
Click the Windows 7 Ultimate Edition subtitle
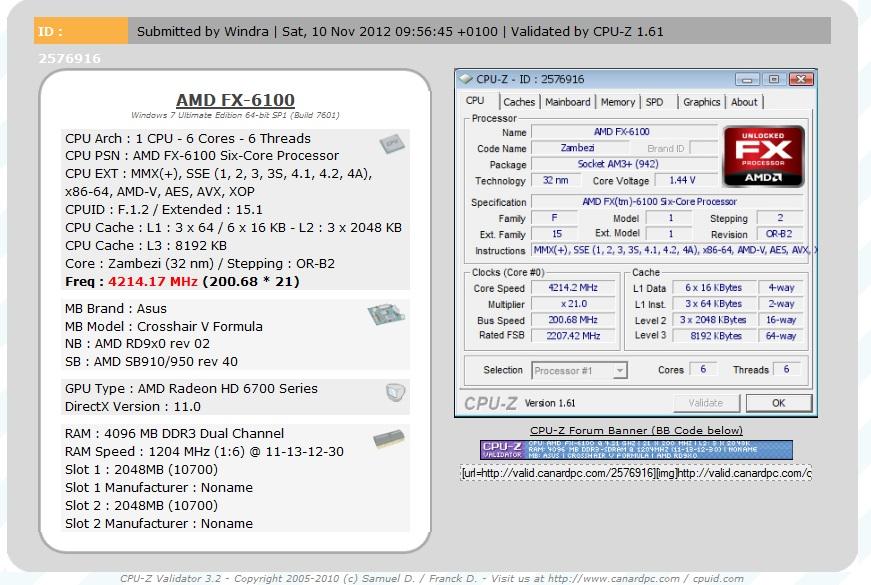coord(235,115)
